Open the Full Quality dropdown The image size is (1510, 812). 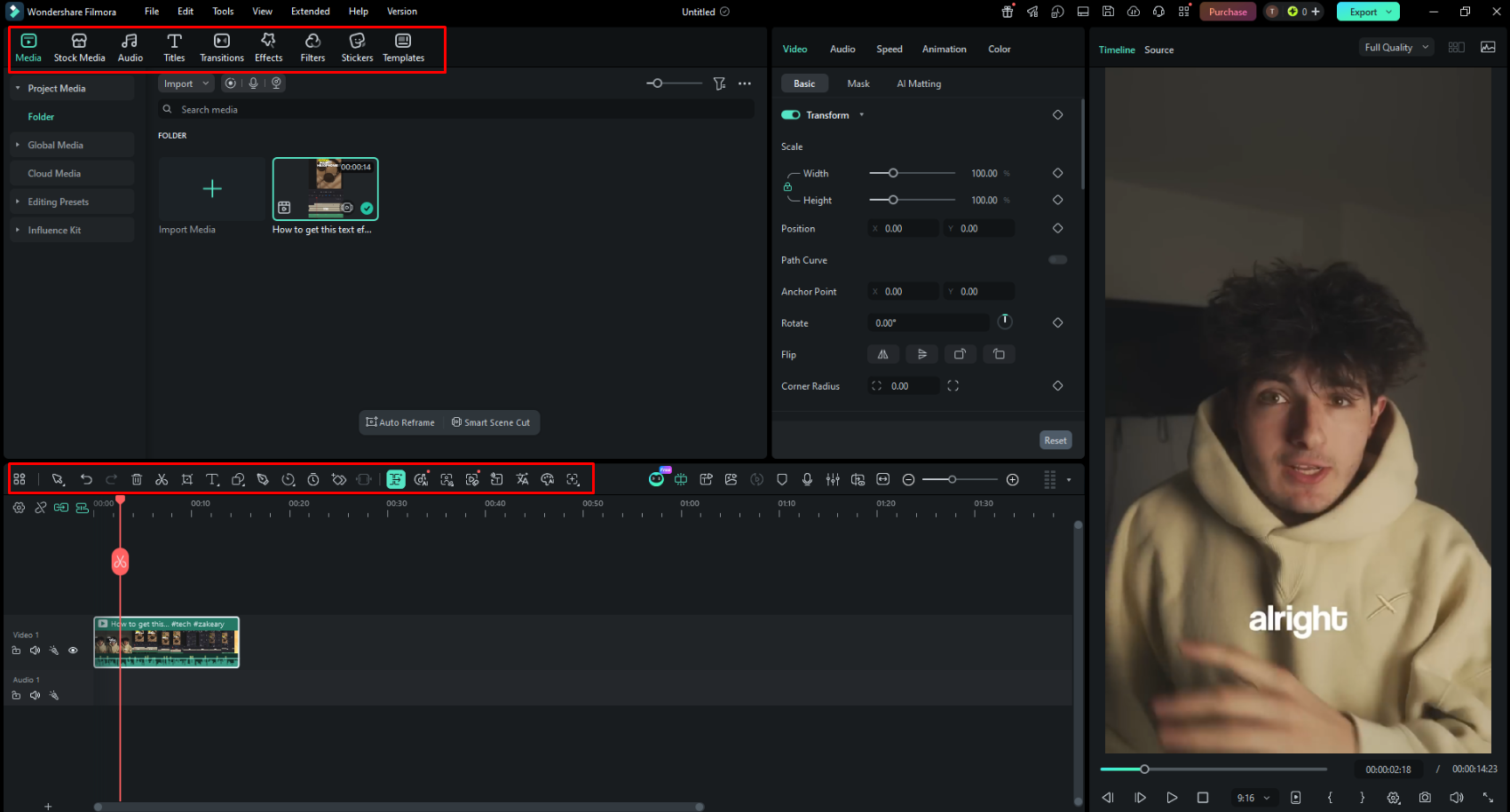(x=1396, y=47)
